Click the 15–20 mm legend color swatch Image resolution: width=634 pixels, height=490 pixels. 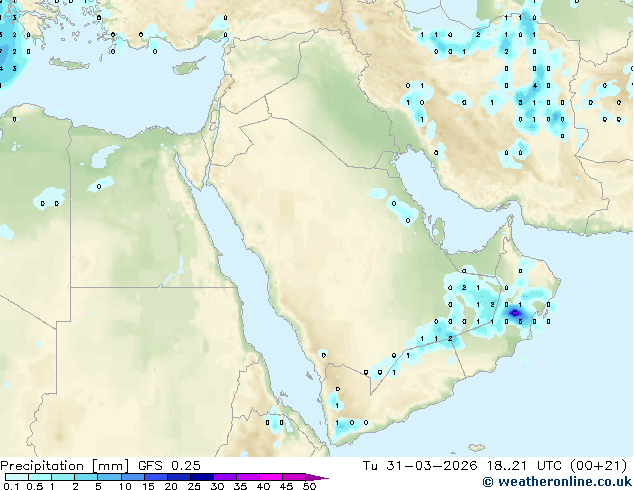[x=156, y=477]
